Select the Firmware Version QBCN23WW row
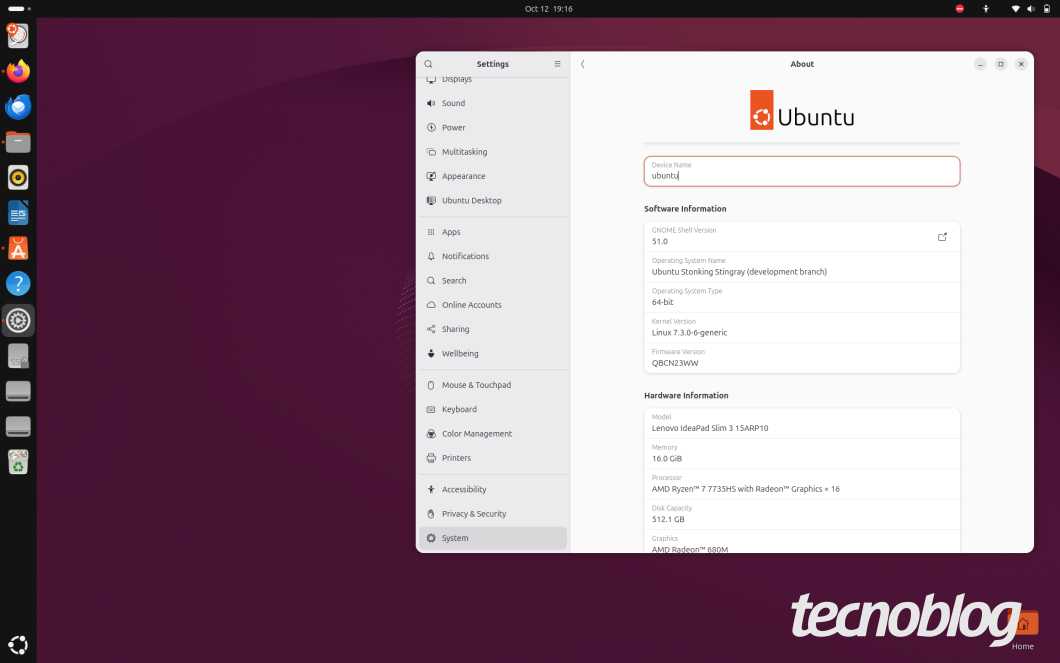Screen dimensions: 1060x663 [802, 358]
